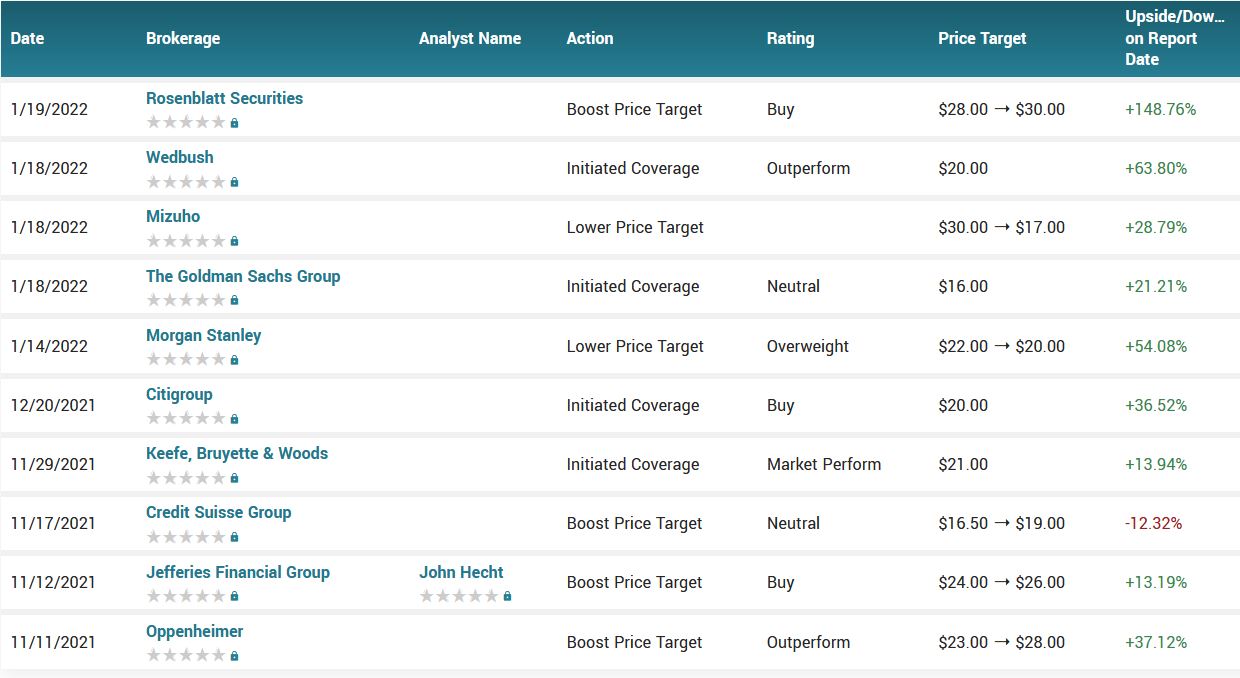
Task: Open the Keefe, Bruyette & Woods link
Action: point(237,453)
